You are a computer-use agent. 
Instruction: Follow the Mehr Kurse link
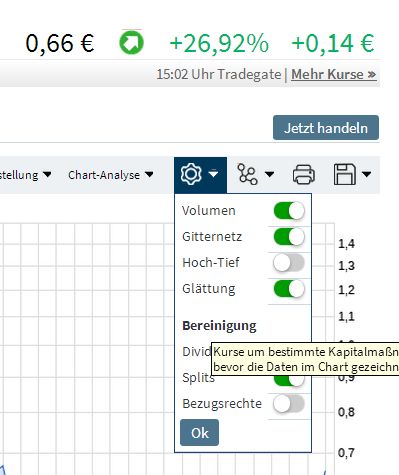334,74
